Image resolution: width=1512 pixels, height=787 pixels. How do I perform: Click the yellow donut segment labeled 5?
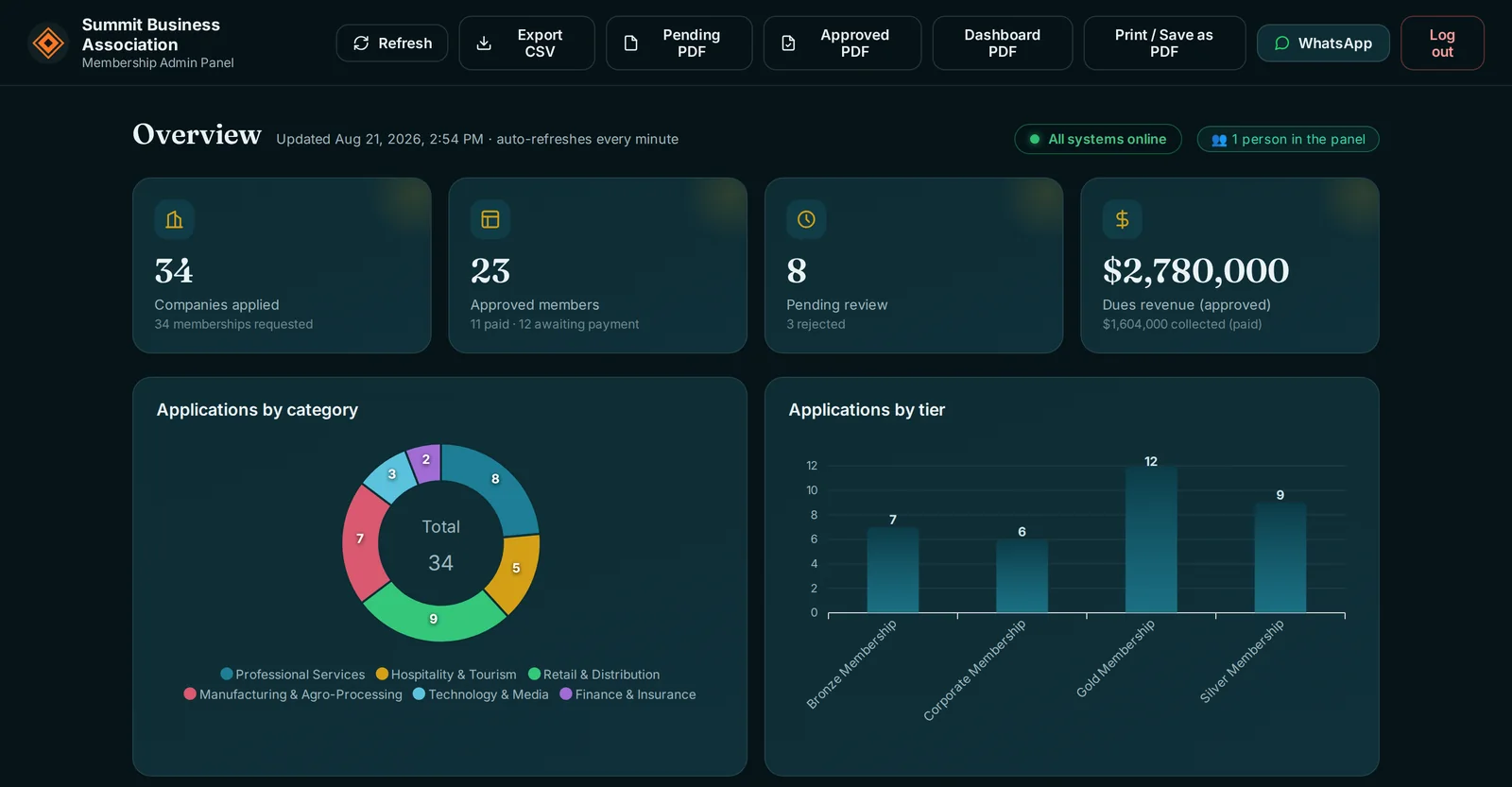(x=516, y=570)
